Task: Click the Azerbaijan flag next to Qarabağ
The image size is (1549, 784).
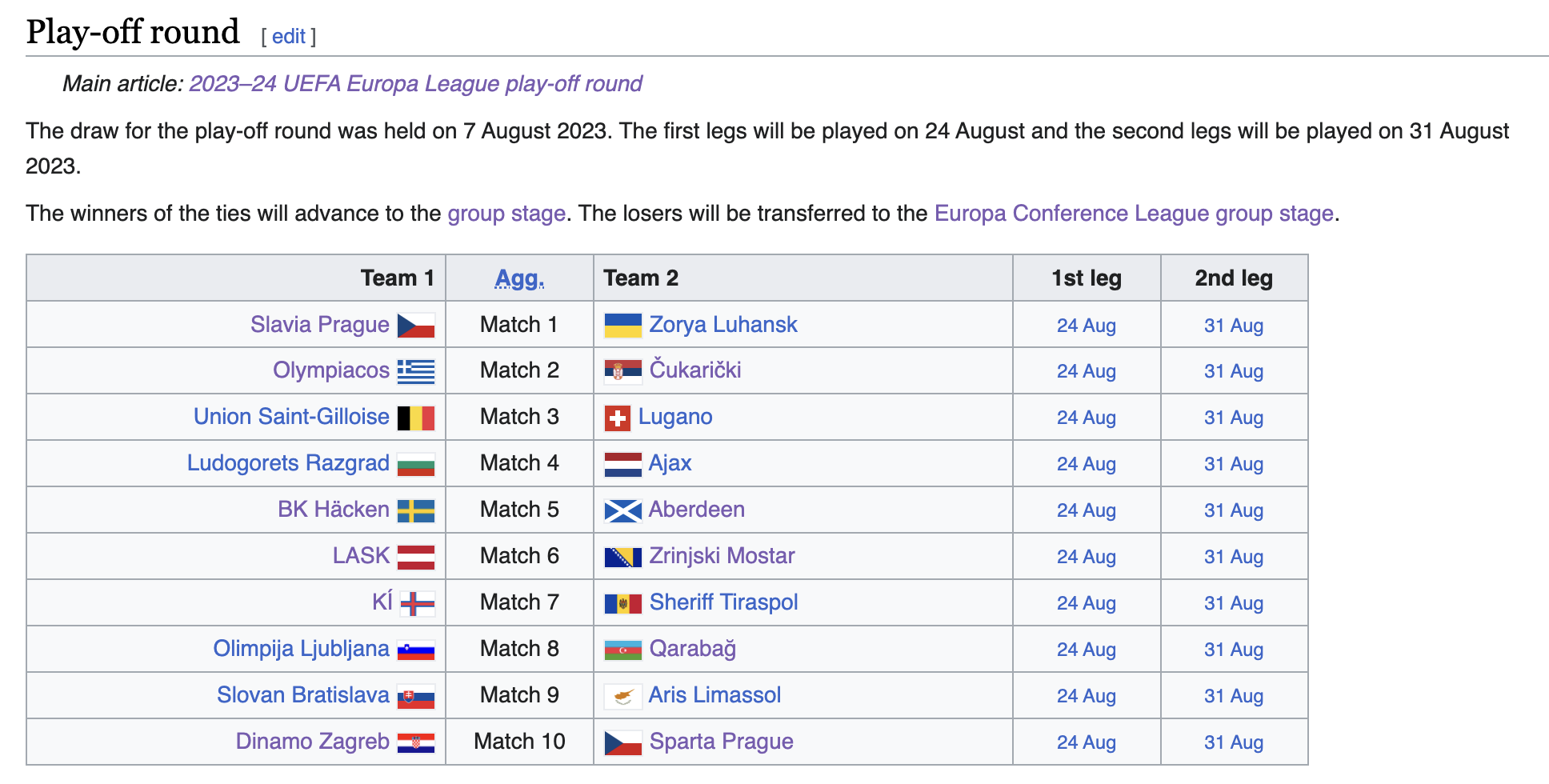Action: point(623,650)
